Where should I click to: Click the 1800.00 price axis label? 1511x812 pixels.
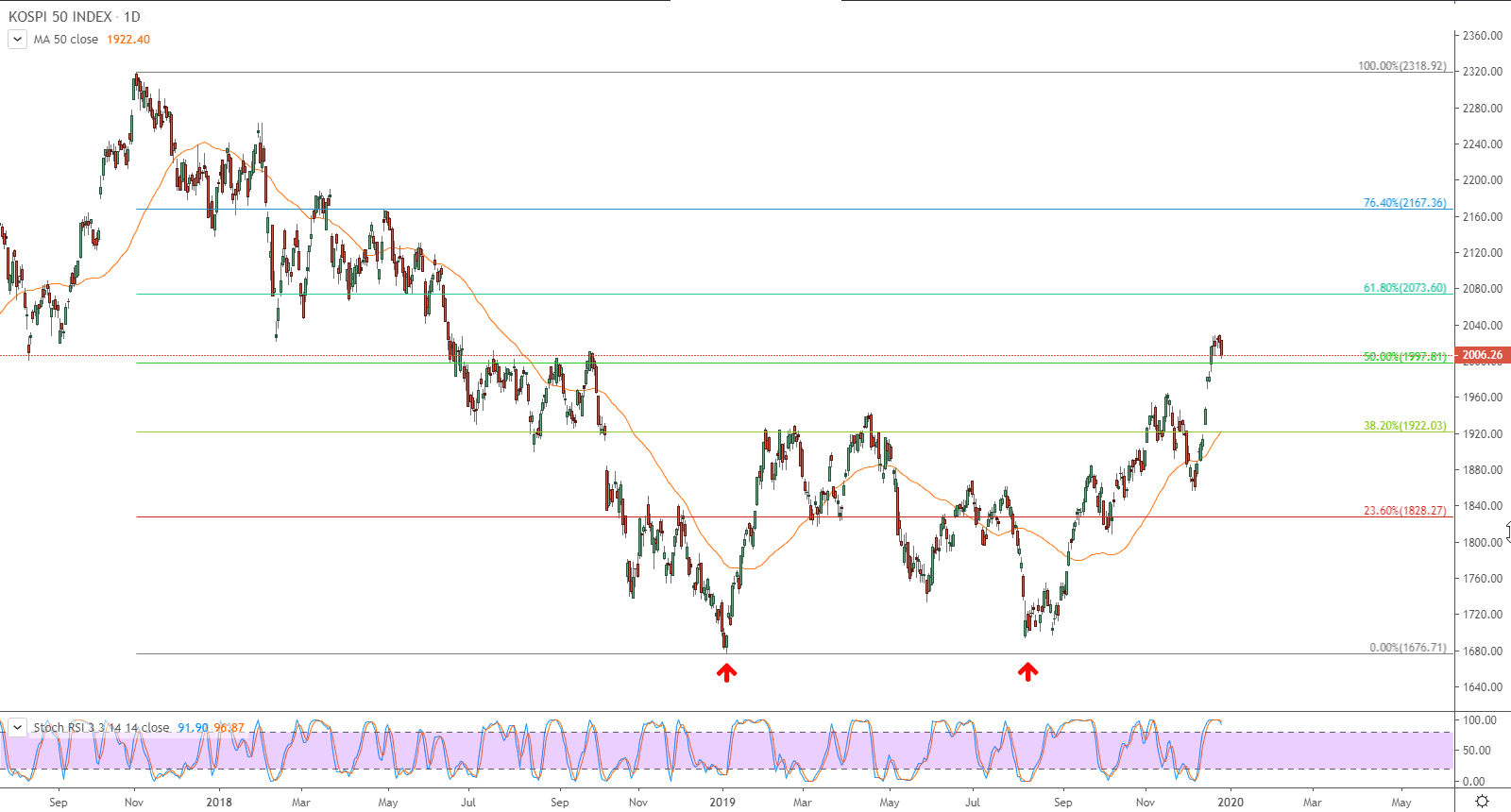(x=1483, y=543)
